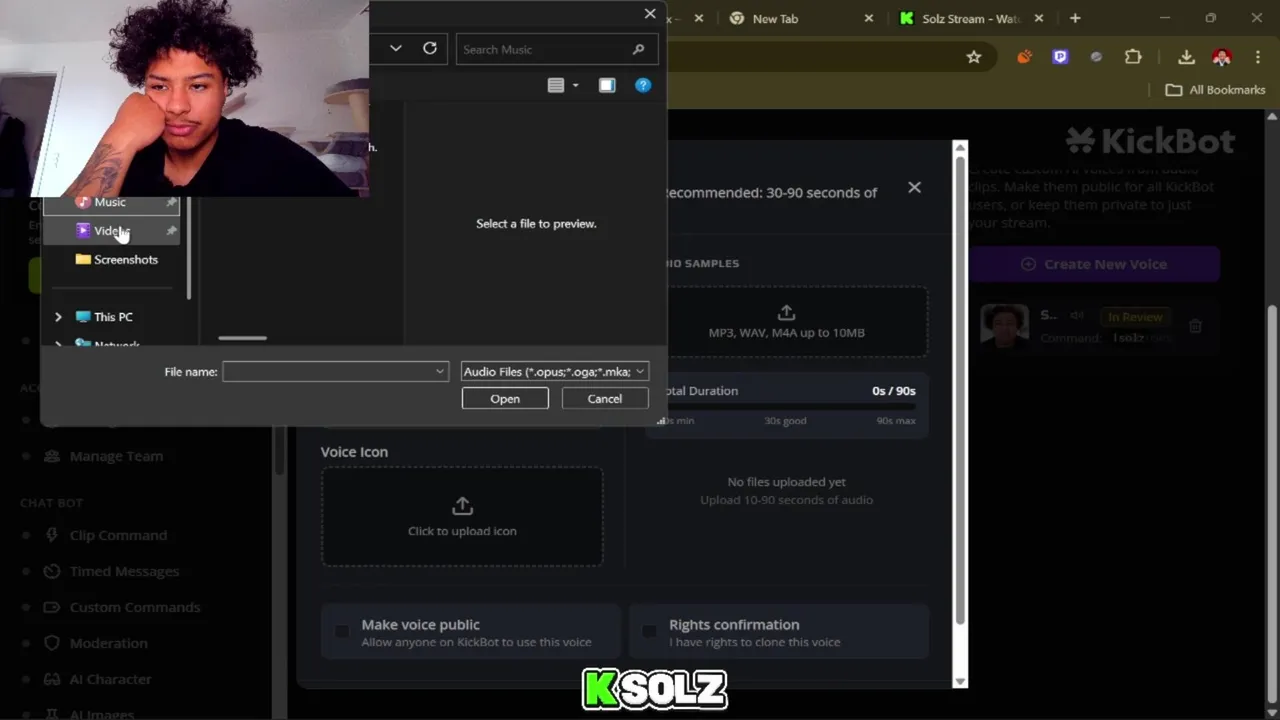Close the Create Voice modal with X
The height and width of the screenshot is (720, 1280).
[914, 187]
